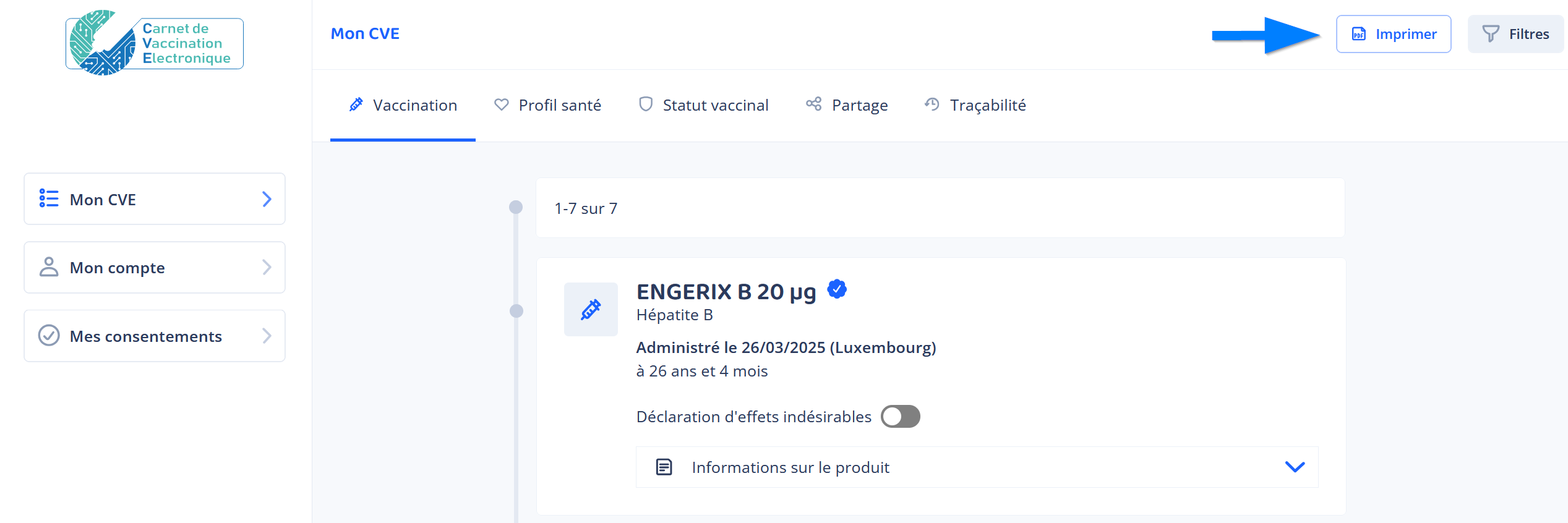Expand Mon compte sidebar chevron
1568x523 pixels.
267,267
